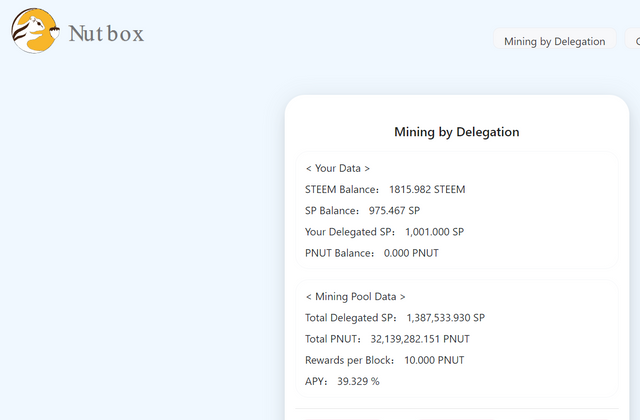This screenshot has width=640, height=420.
Task: Click the Nutbox brand name text
Action: pos(106,33)
